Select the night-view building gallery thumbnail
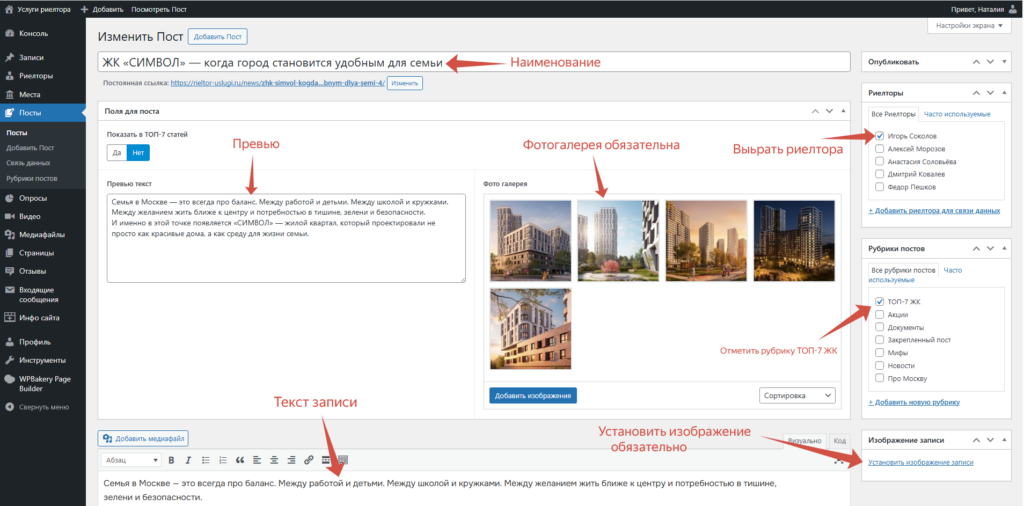Viewport: 1024px width, 506px height. (x=794, y=241)
